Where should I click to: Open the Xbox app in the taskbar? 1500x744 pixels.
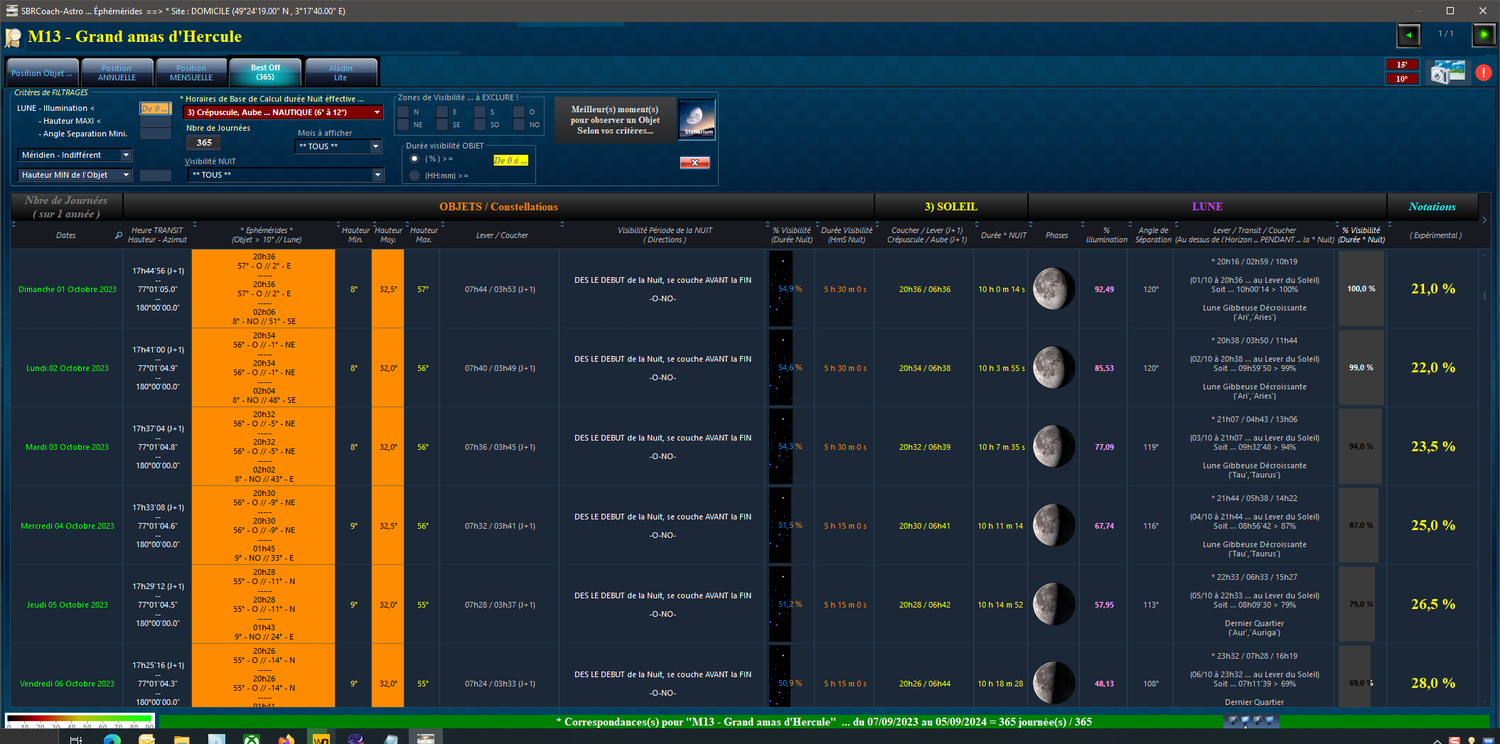252,738
